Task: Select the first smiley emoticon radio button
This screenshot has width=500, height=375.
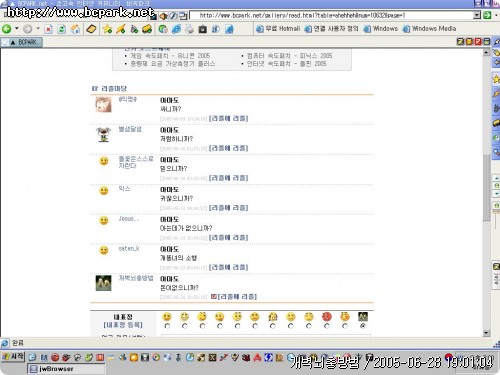Action: tap(167, 326)
